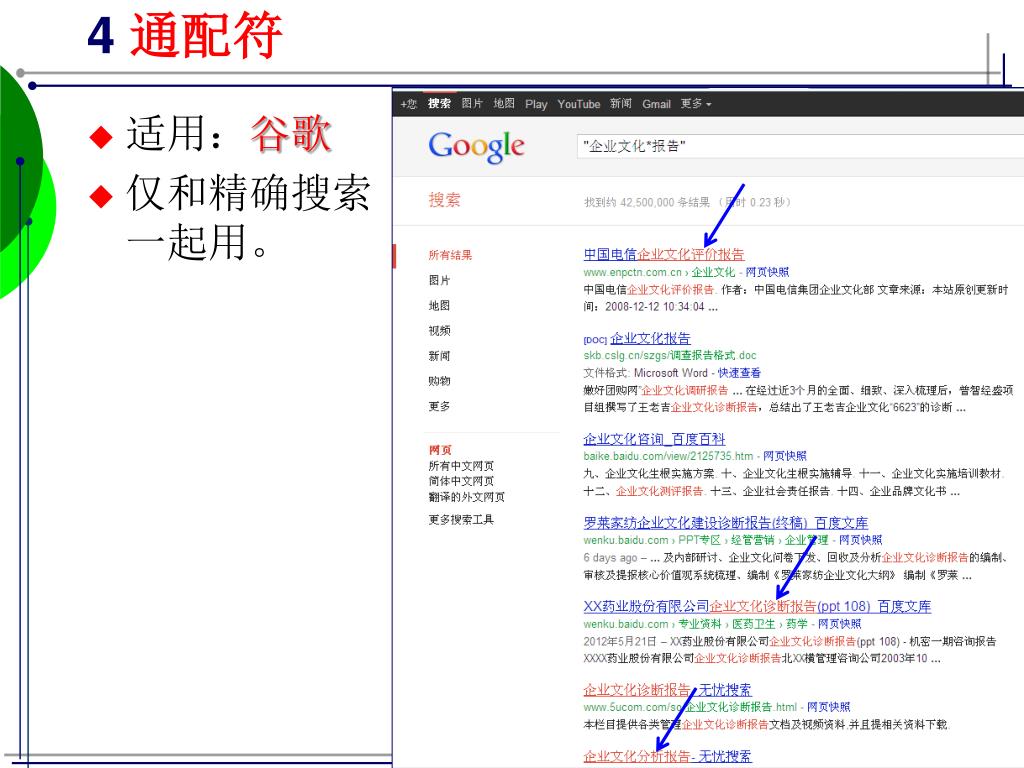1024x768 pixels.
Task: Expand the 更多 dropdown in the black bar
Action: click(696, 103)
